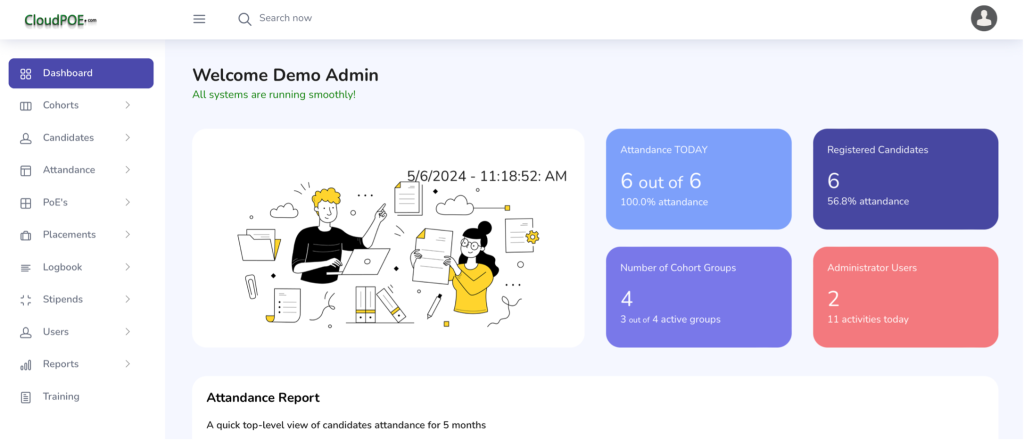Click the CloudPOE.com logo

[x=61, y=20]
